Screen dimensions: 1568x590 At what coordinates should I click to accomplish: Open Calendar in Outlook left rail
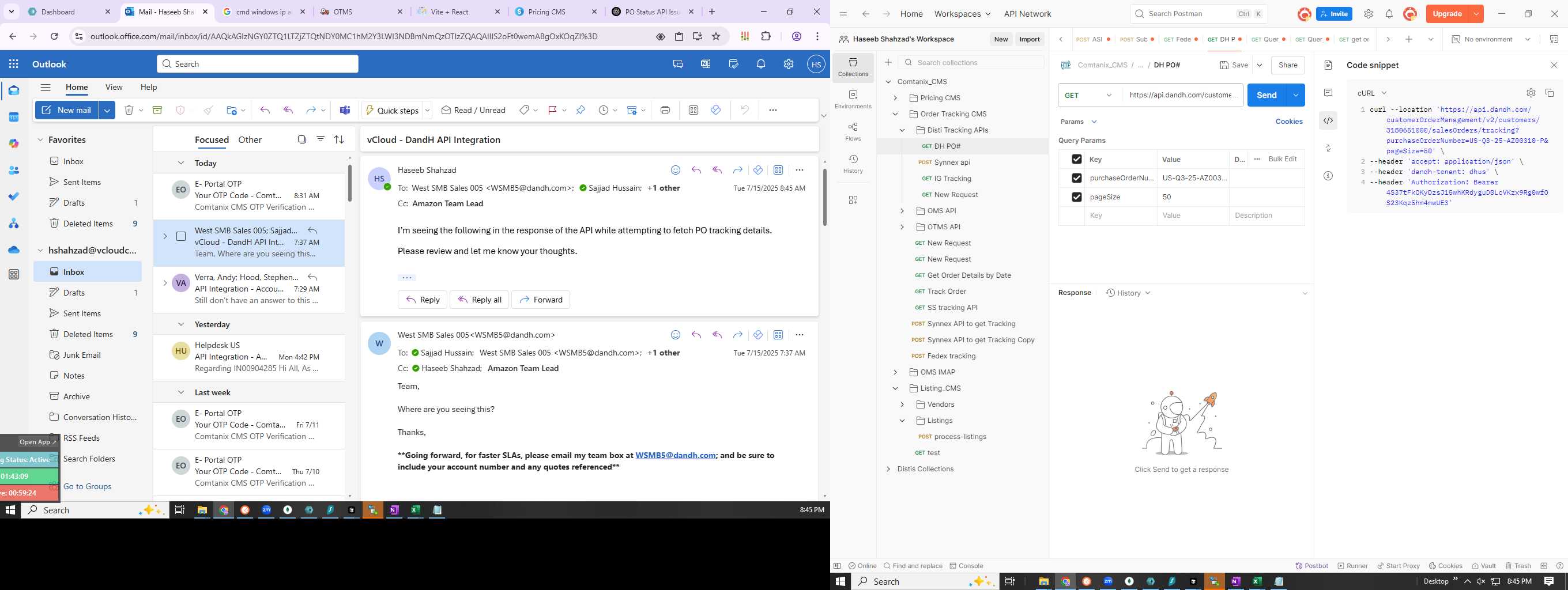(14, 117)
